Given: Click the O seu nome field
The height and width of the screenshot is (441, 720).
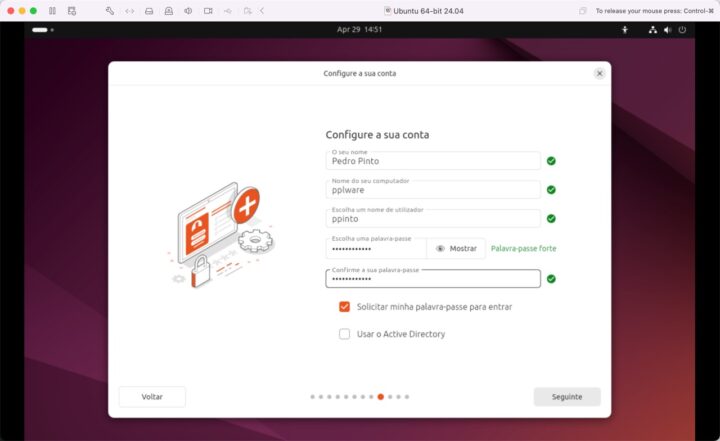Looking at the screenshot, I should coord(433,161).
